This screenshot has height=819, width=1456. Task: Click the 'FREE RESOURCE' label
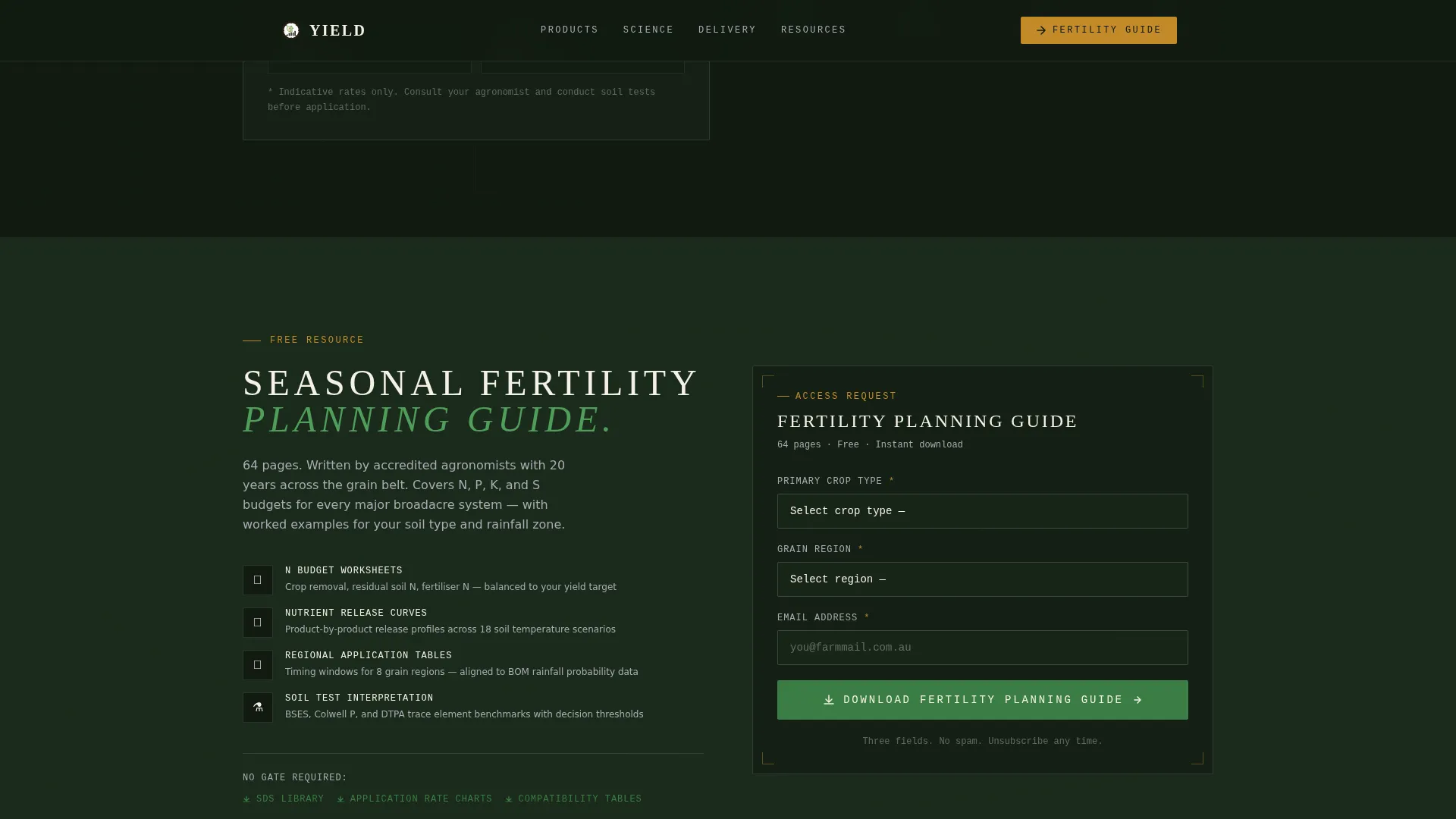pyautogui.click(x=317, y=340)
